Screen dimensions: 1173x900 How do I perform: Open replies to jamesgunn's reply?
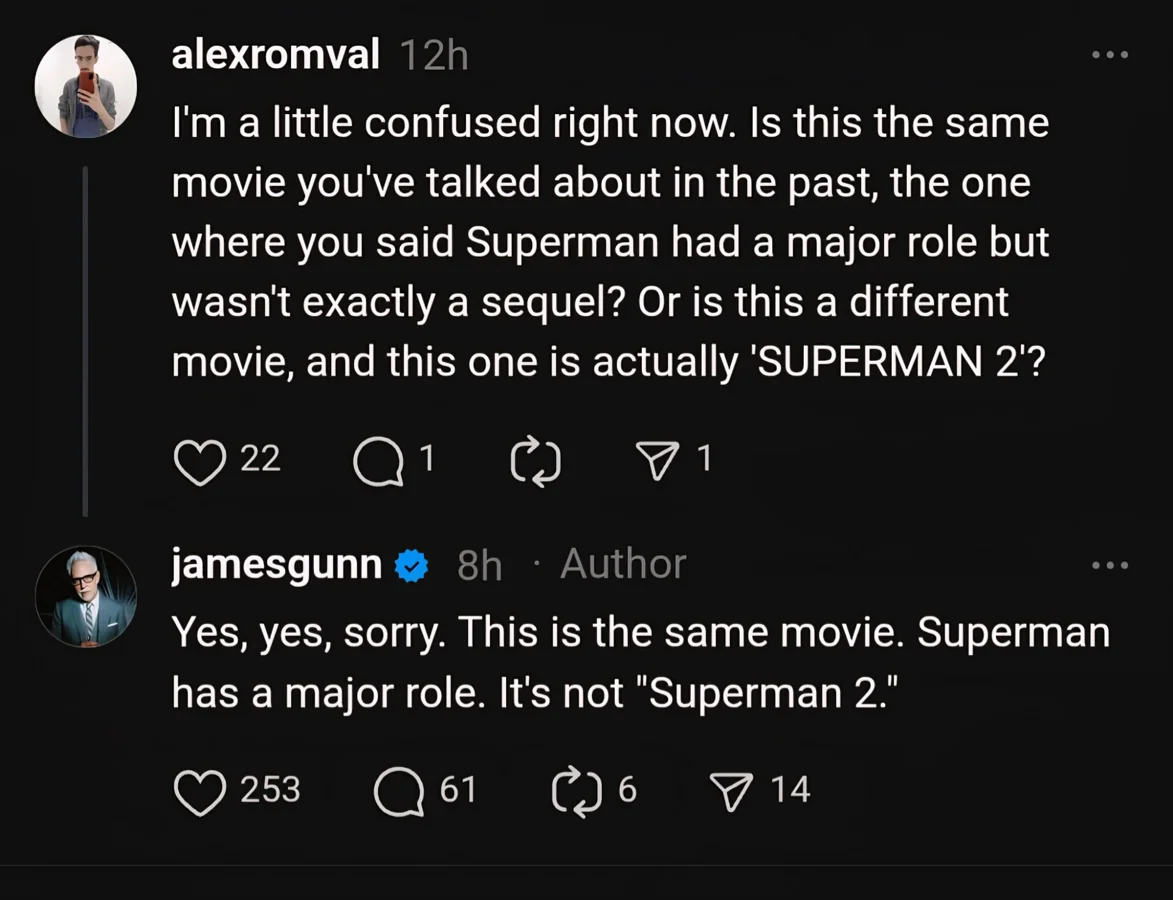point(398,792)
